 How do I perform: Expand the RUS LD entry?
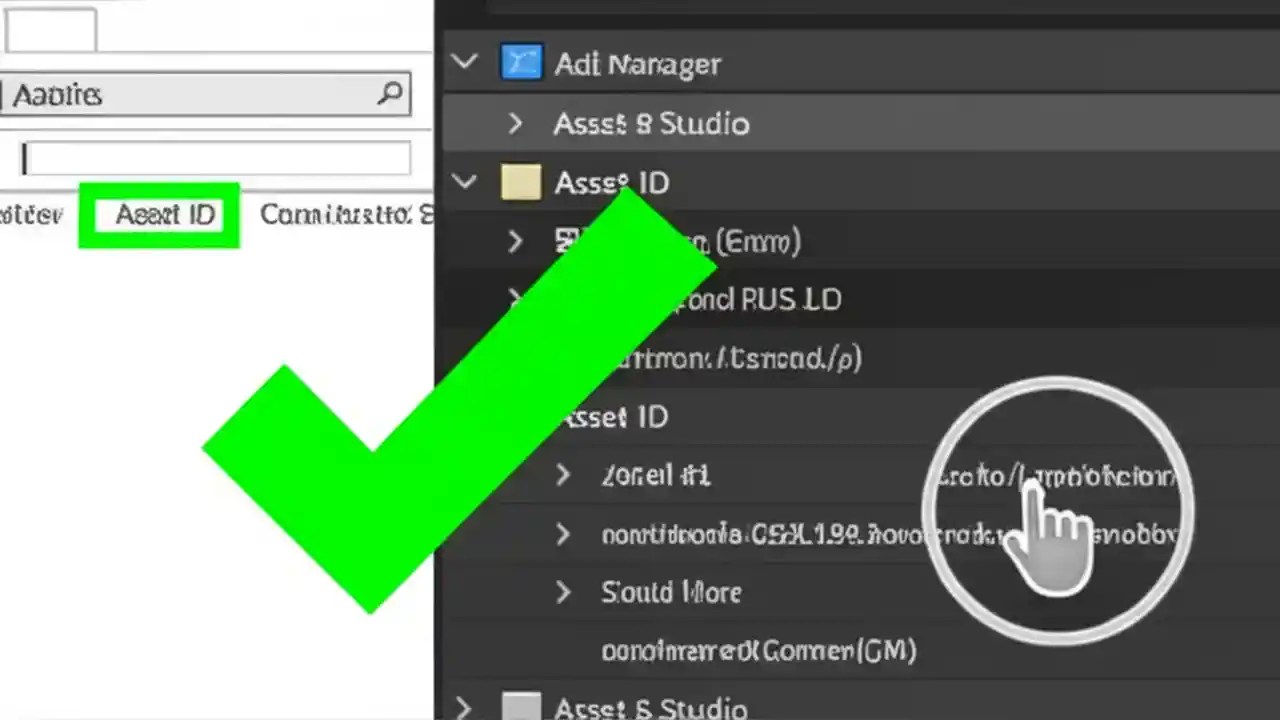coord(515,299)
